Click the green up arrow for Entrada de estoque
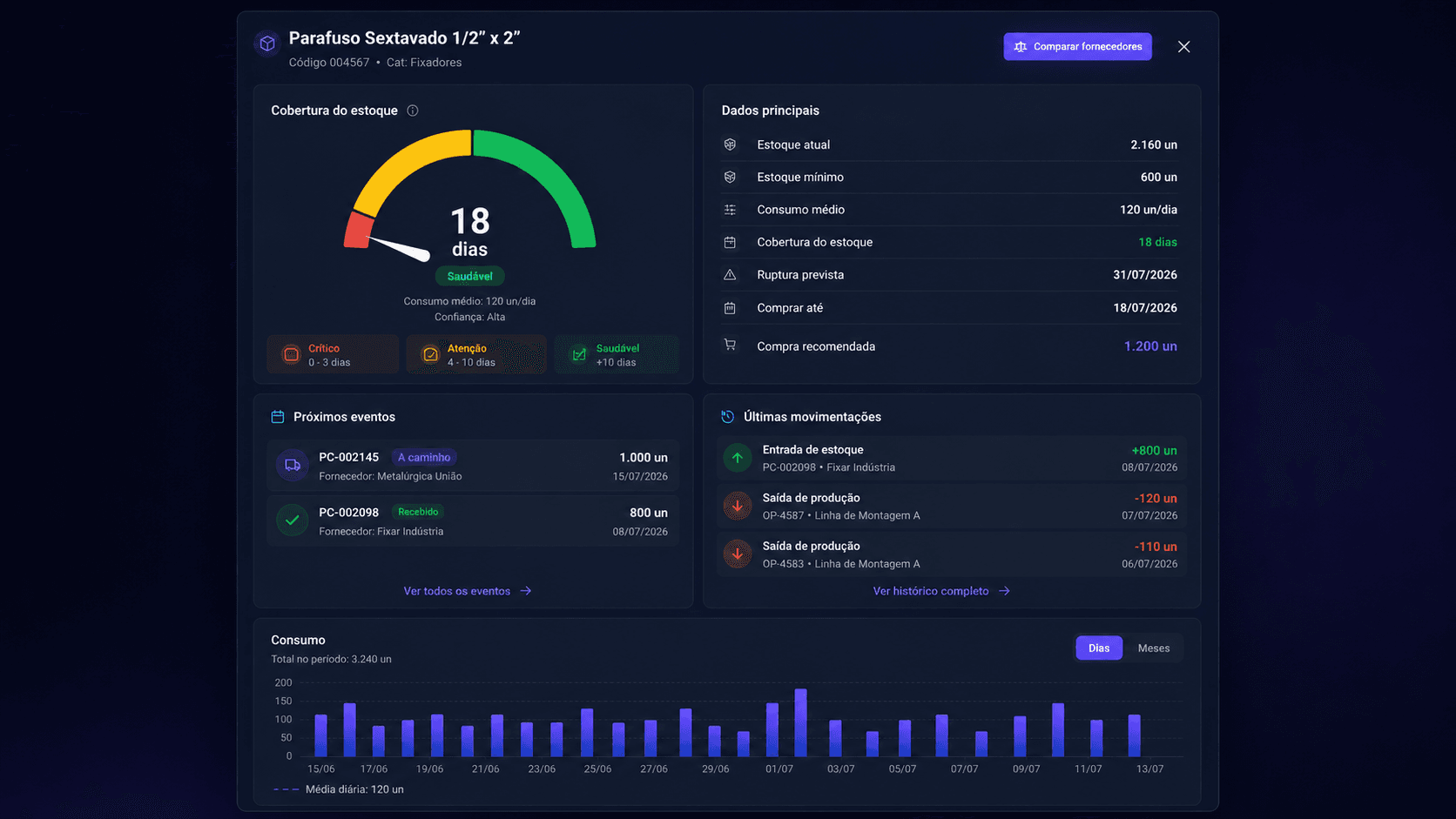This screenshot has height=819, width=1456. point(738,458)
